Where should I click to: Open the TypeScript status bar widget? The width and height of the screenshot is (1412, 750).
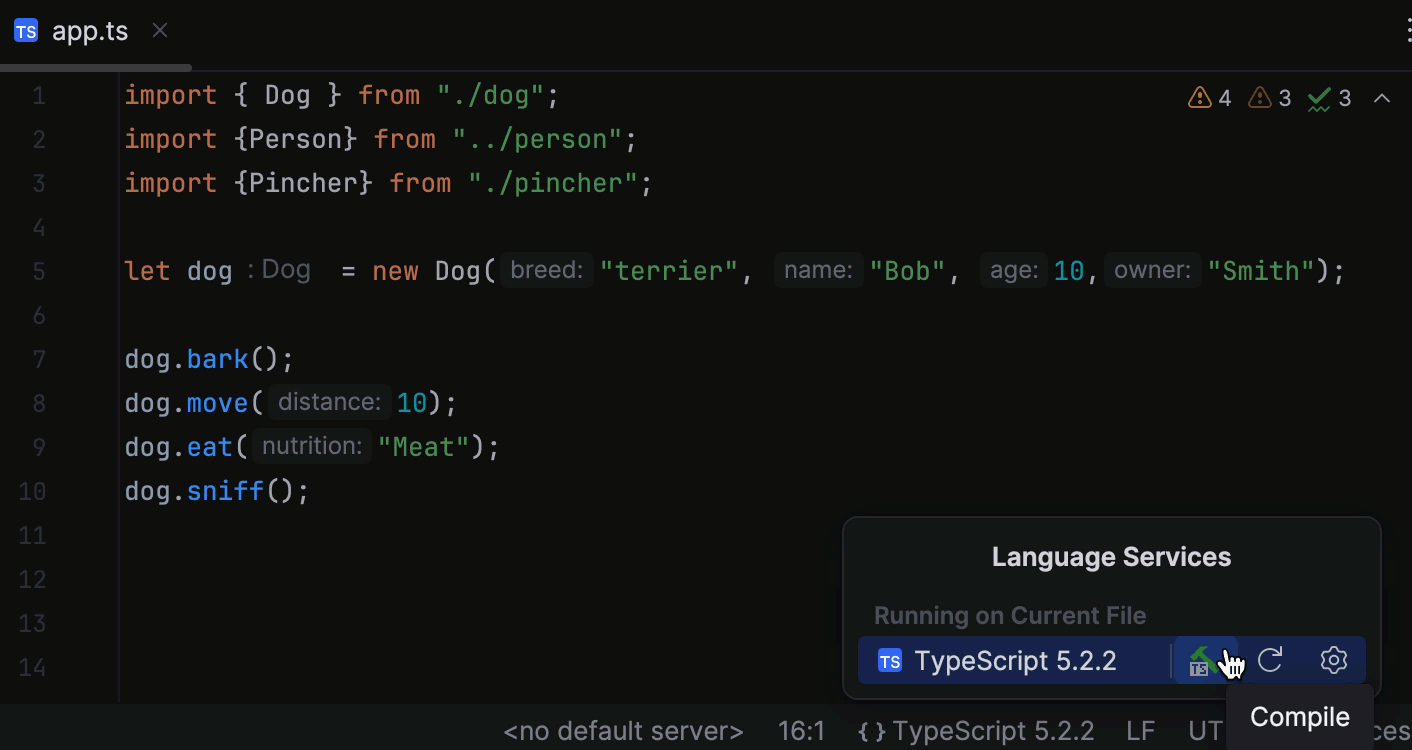(976, 731)
